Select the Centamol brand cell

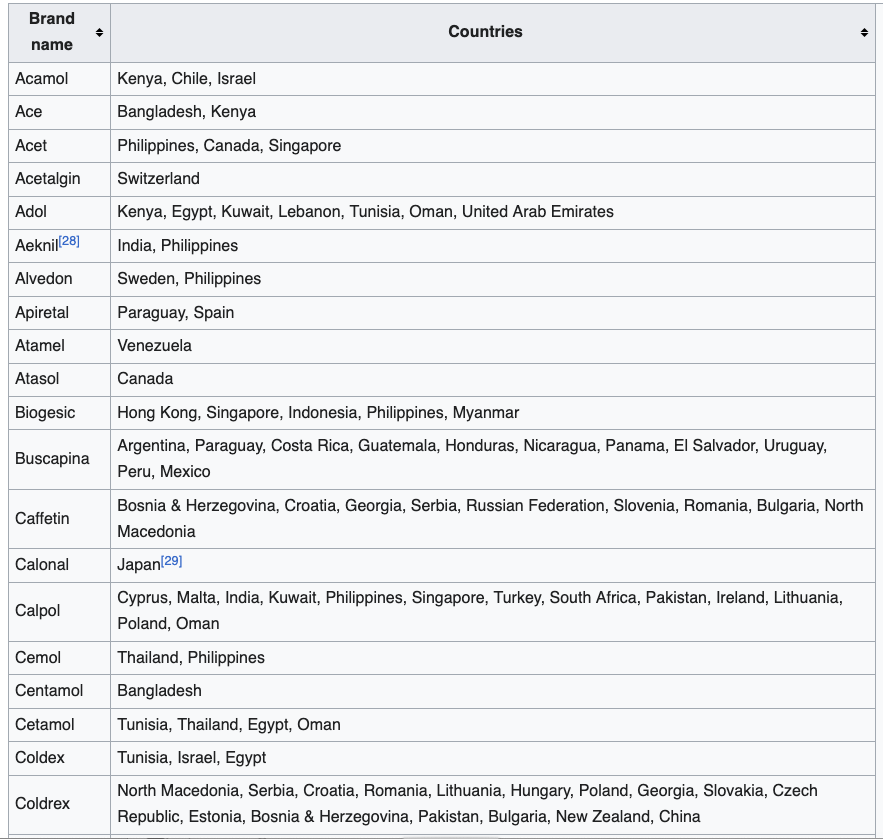coord(60,691)
